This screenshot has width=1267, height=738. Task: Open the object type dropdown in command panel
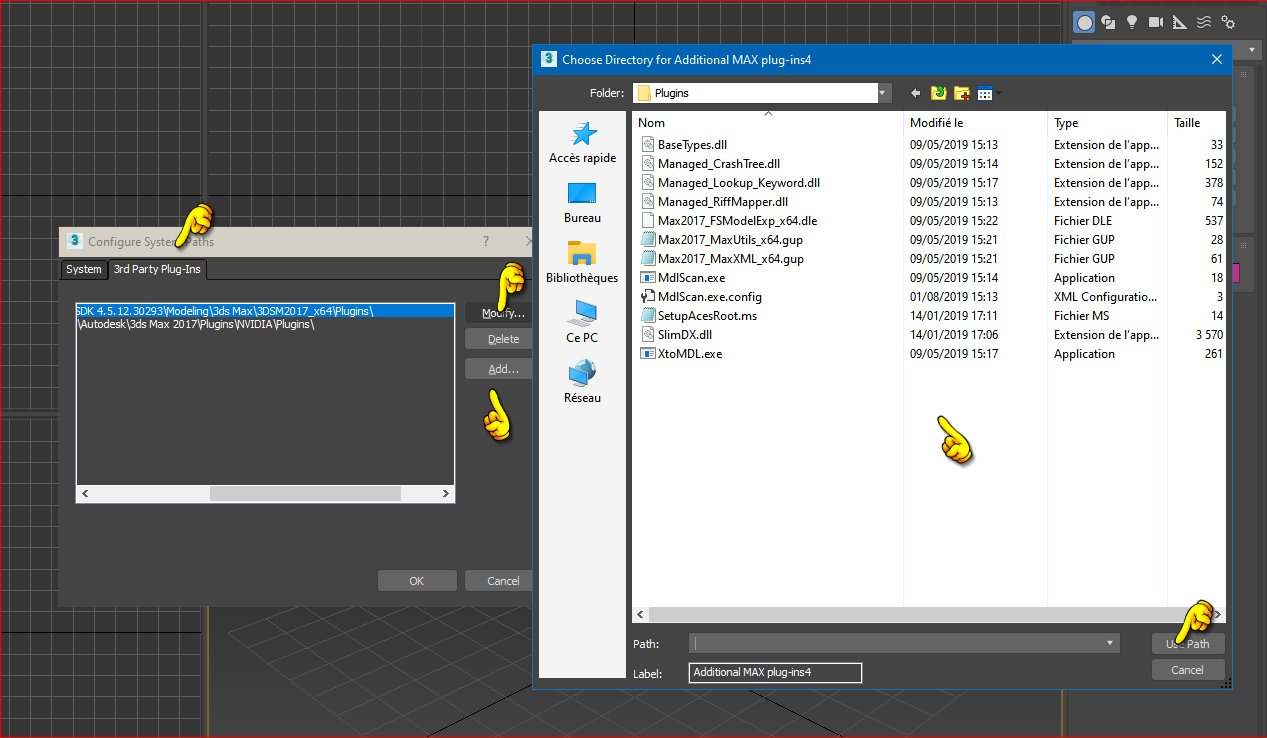1252,49
